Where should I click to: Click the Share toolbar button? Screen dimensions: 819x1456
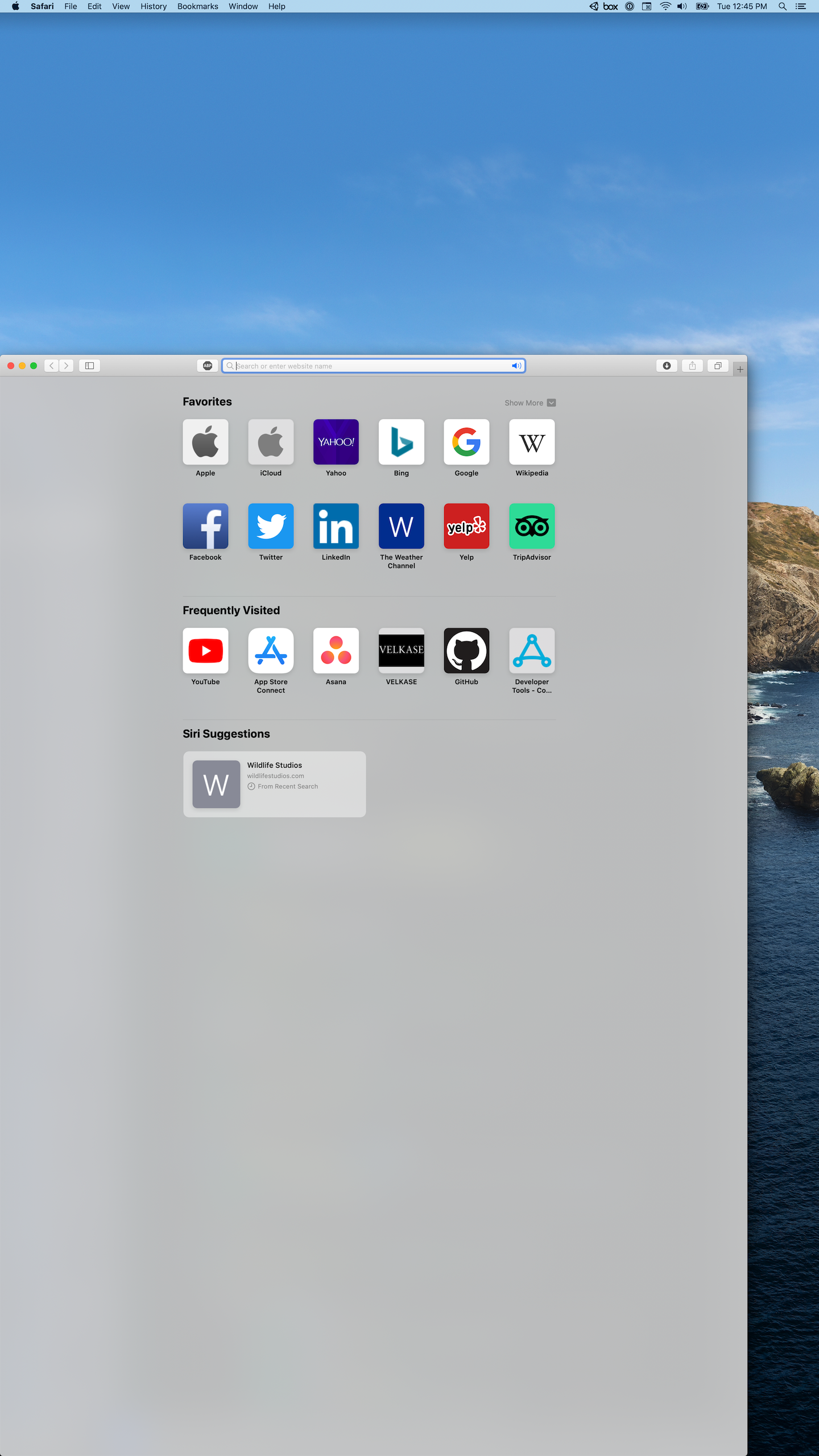(x=692, y=366)
